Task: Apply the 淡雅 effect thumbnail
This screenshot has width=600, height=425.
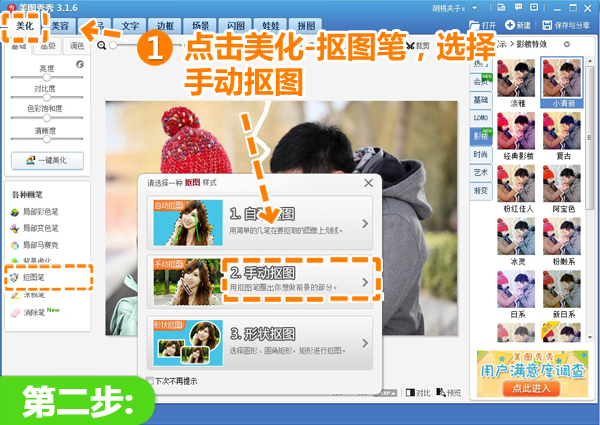Action: click(516, 78)
